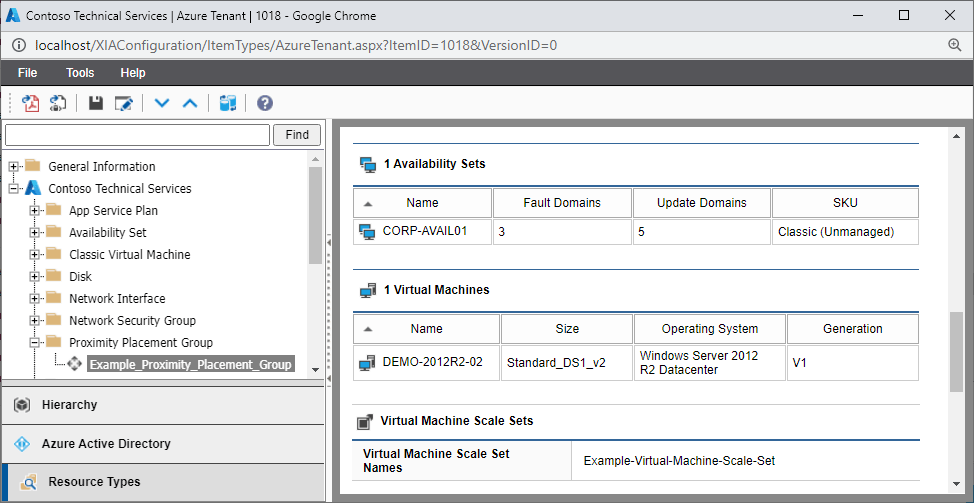The height and width of the screenshot is (503, 974).
Task: Click the export to XML document icon
Action: coord(58,103)
